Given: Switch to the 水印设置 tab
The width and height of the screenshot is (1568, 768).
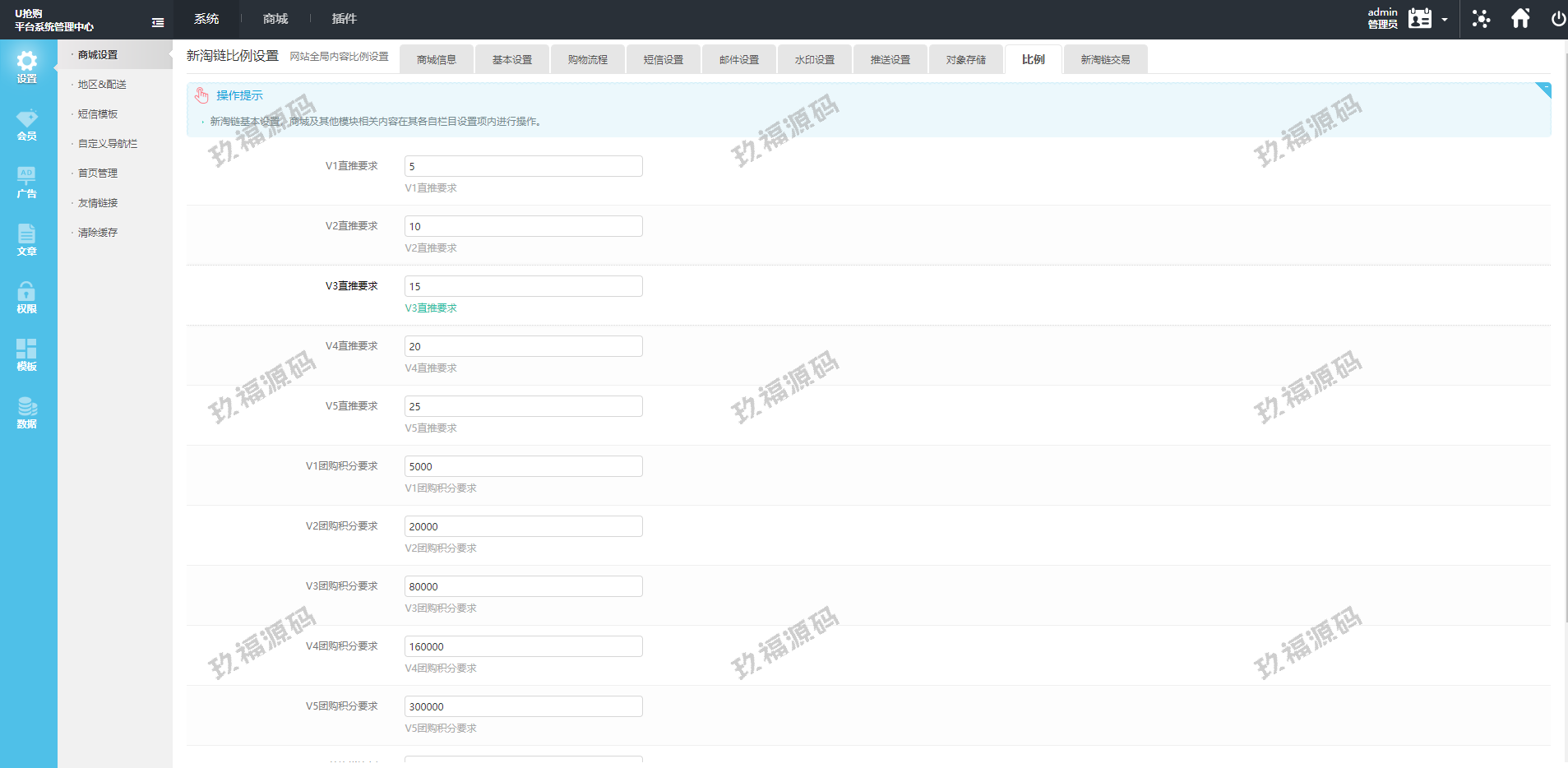Looking at the screenshot, I should 814,60.
